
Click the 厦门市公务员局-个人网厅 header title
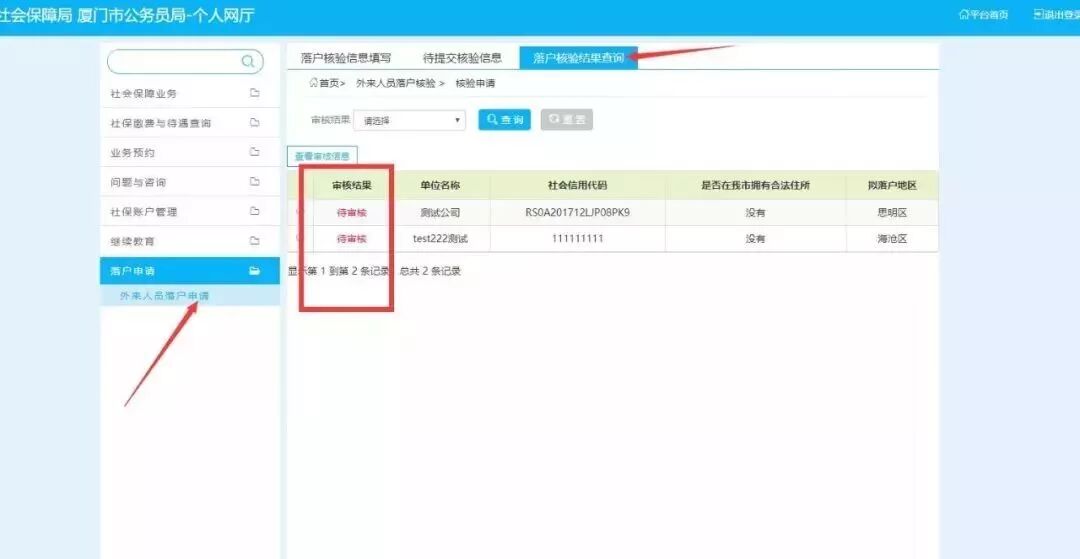tap(166, 15)
